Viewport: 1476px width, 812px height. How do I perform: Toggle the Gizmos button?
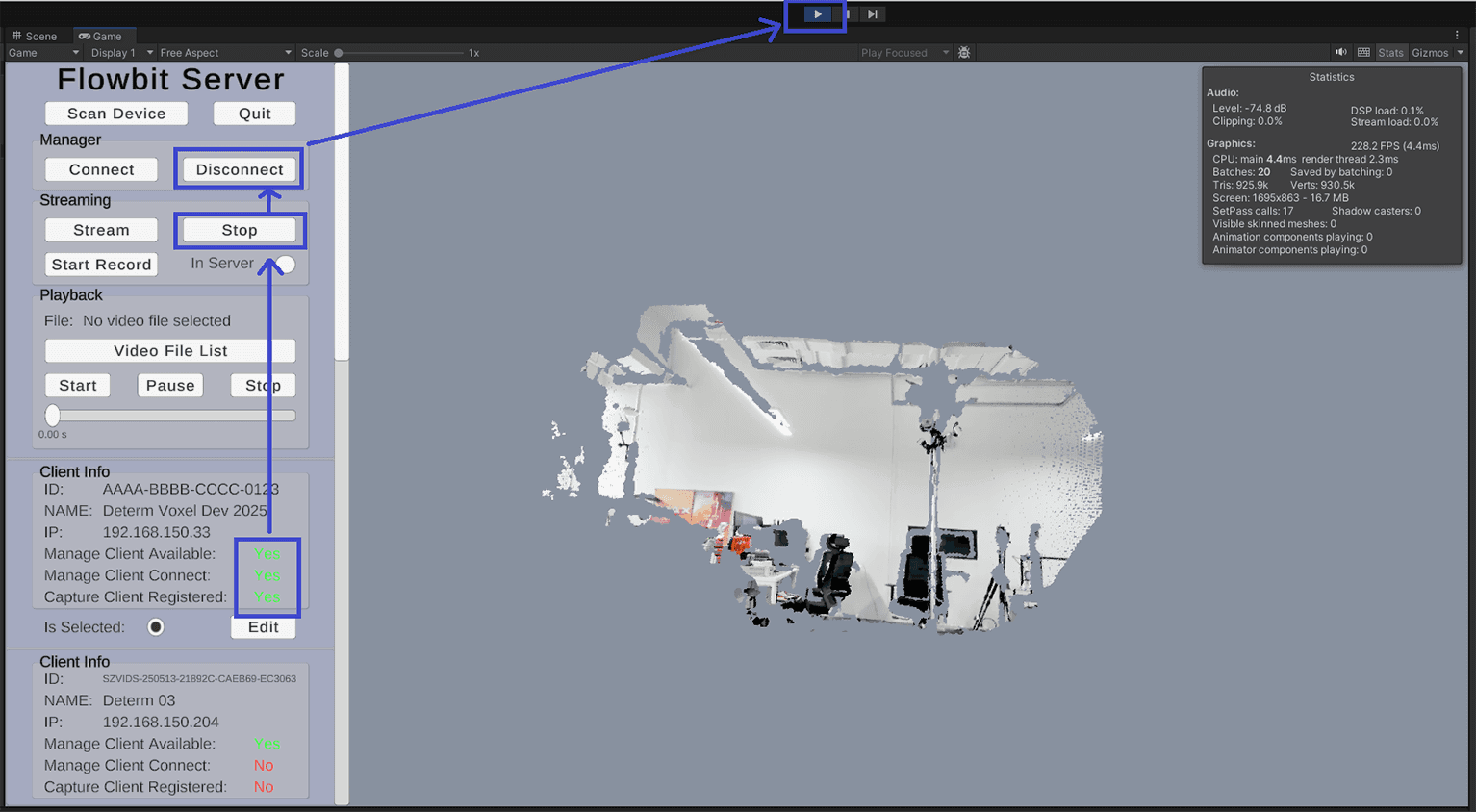(1430, 53)
